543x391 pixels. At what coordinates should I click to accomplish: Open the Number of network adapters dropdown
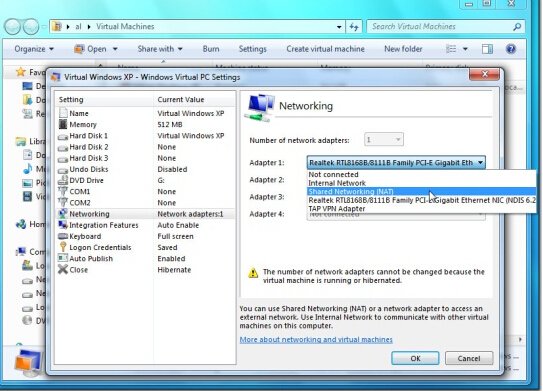(x=383, y=140)
